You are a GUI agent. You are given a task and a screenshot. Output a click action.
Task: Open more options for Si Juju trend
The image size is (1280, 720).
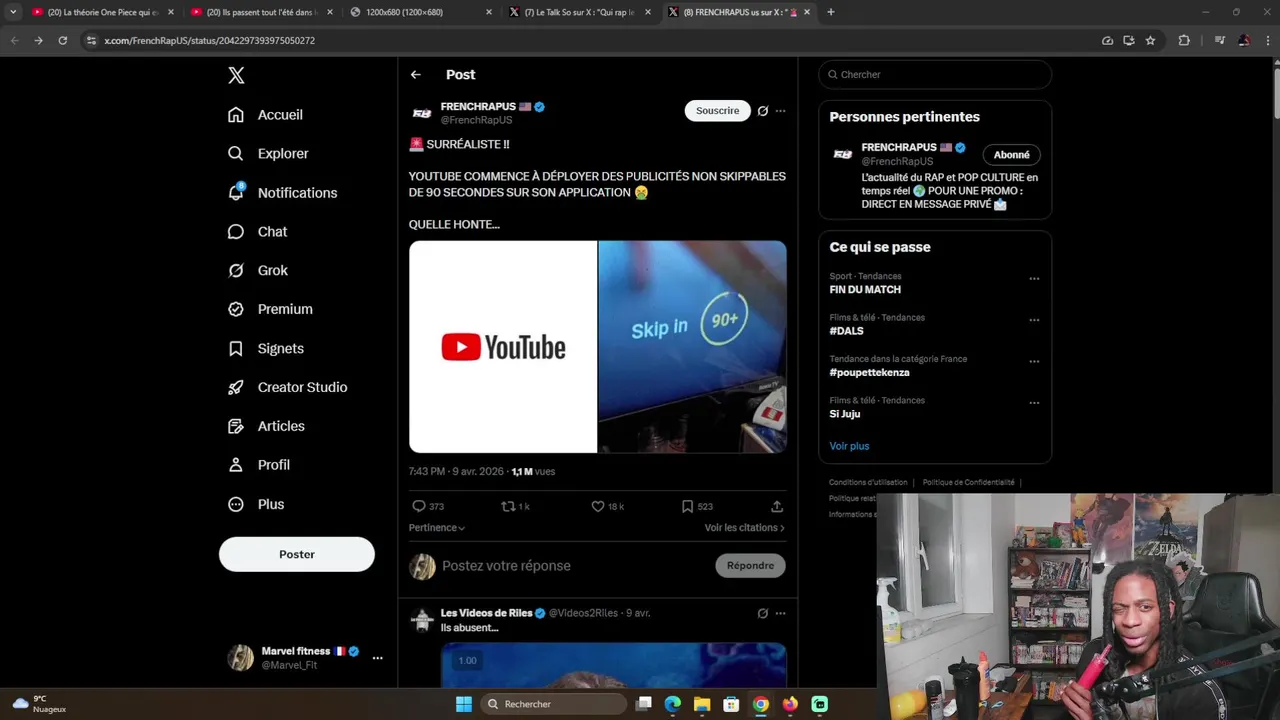(1034, 403)
